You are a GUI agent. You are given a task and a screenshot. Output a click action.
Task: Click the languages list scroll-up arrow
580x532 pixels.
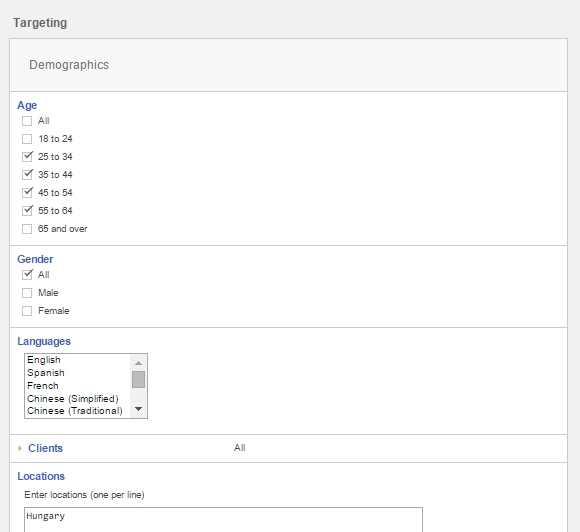(x=138, y=363)
